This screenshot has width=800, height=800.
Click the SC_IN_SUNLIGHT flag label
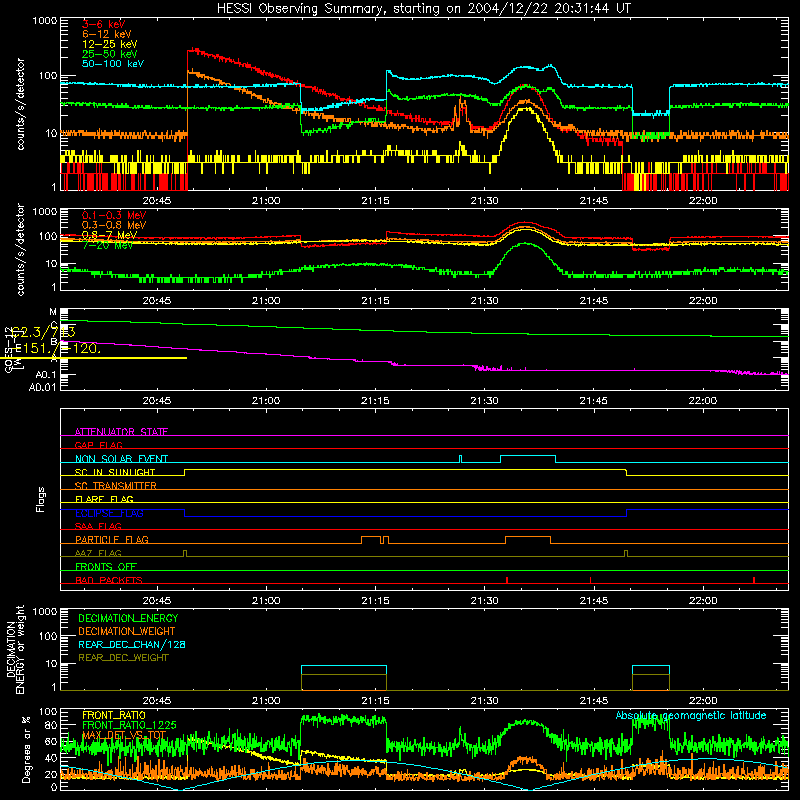tap(115, 472)
